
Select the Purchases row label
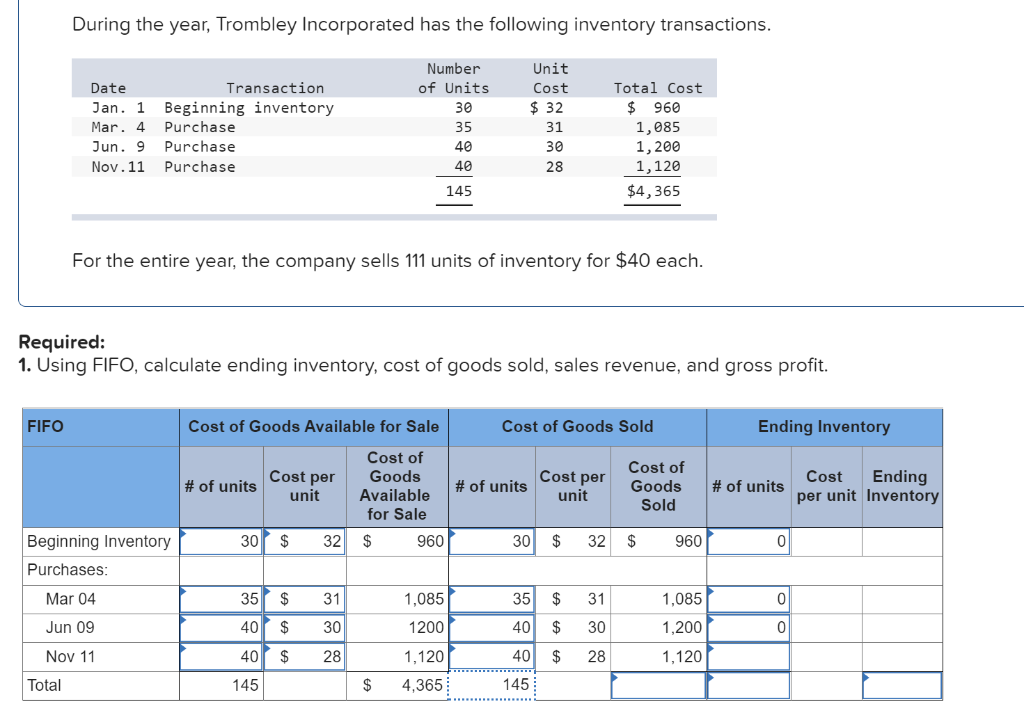[x=62, y=570]
